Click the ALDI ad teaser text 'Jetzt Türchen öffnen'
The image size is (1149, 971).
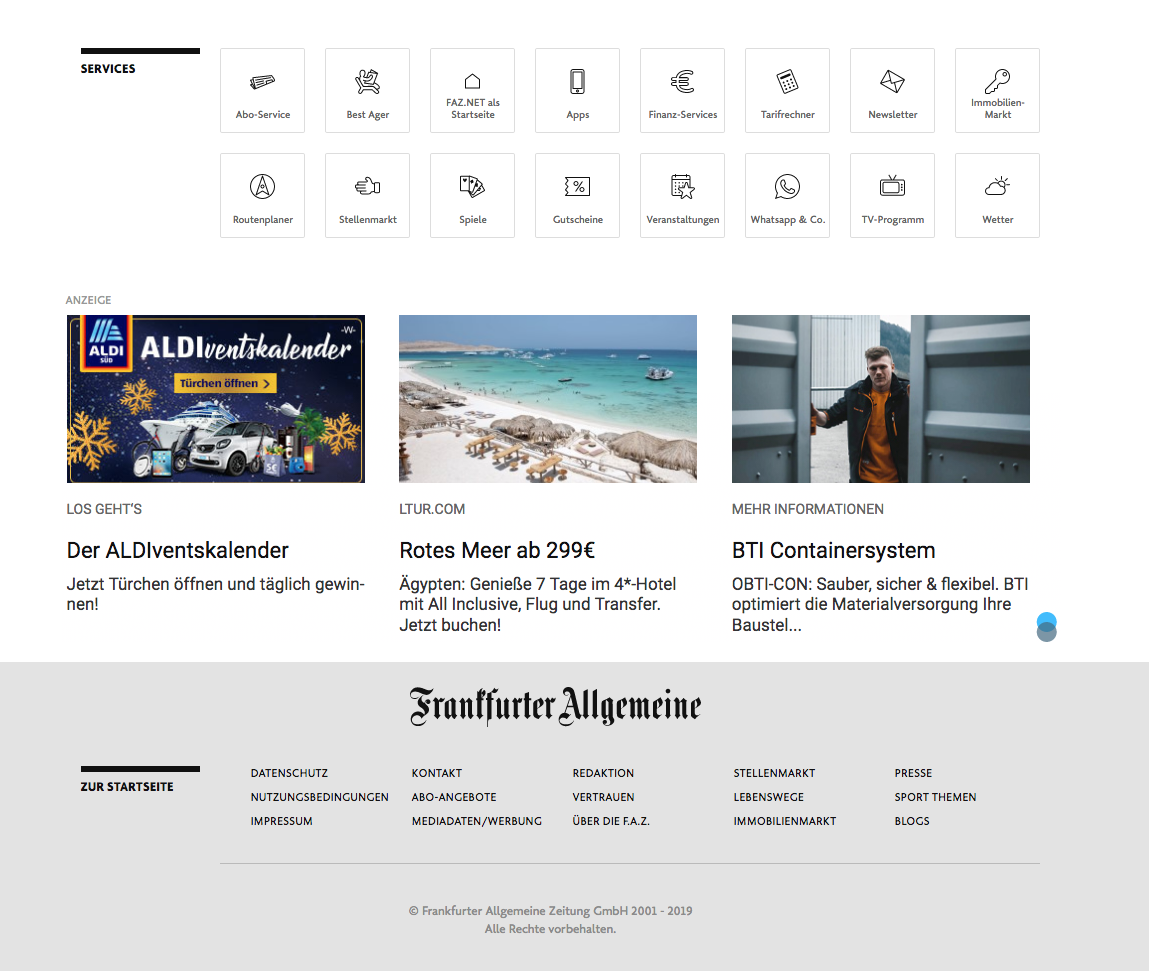coord(215,594)
